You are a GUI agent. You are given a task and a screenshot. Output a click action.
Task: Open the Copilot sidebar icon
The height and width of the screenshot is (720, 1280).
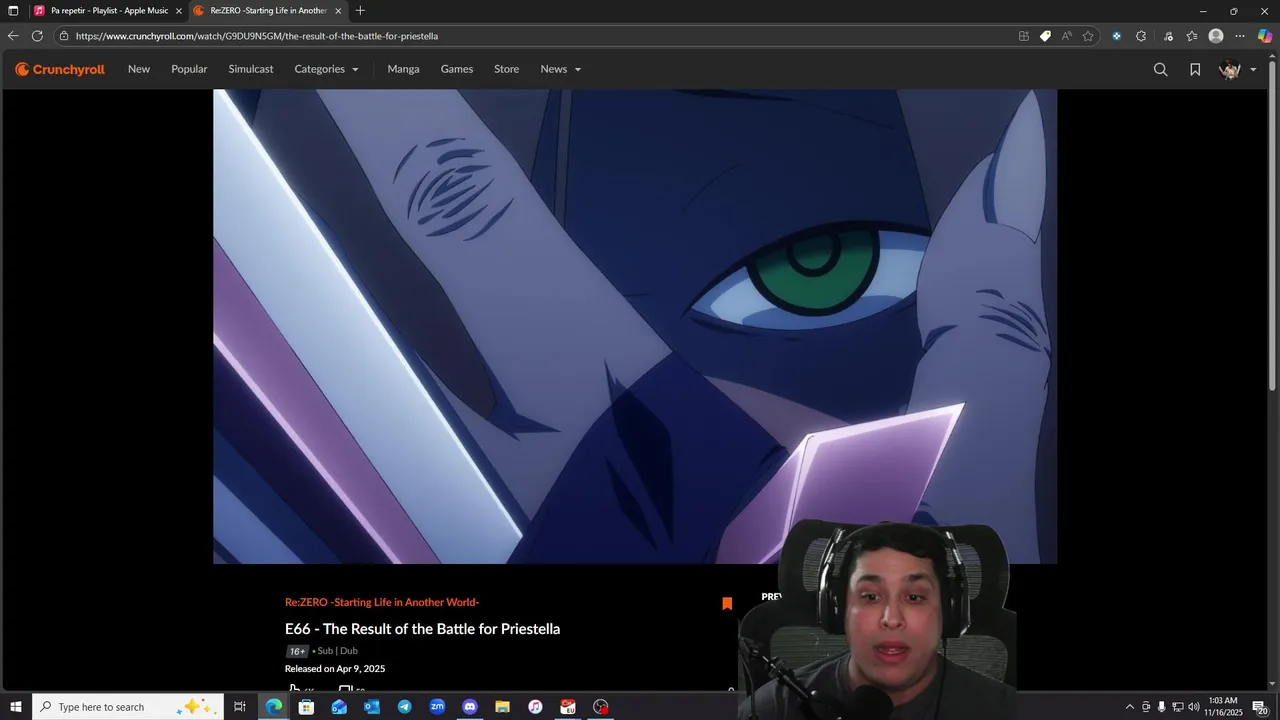pos(1265,36)
